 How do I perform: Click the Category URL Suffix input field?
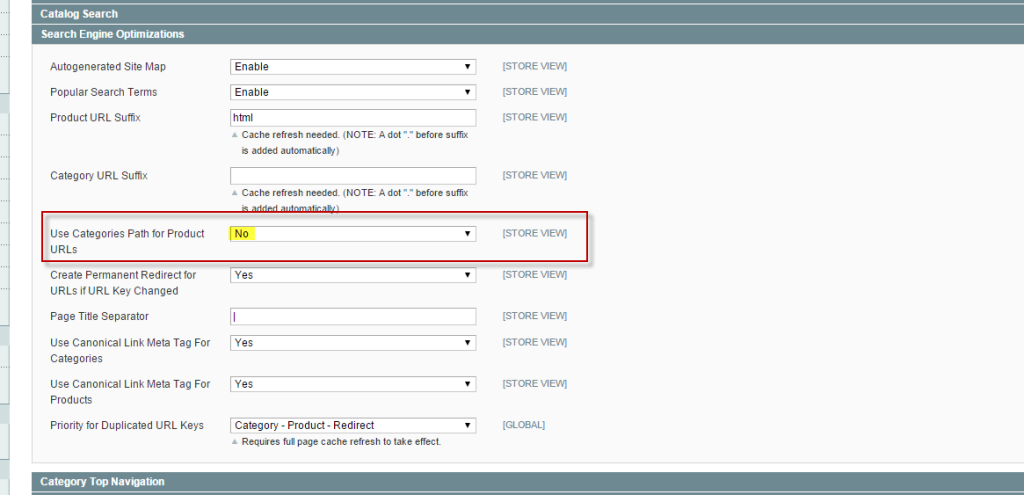tap(353, 176)
